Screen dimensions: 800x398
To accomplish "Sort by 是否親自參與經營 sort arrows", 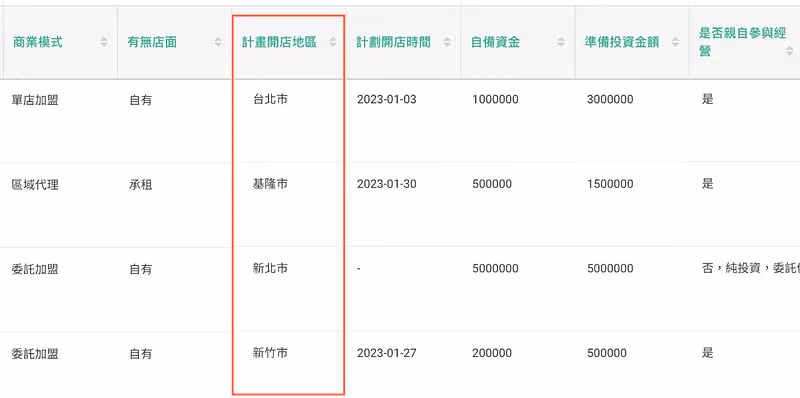I will pos(790,51).
